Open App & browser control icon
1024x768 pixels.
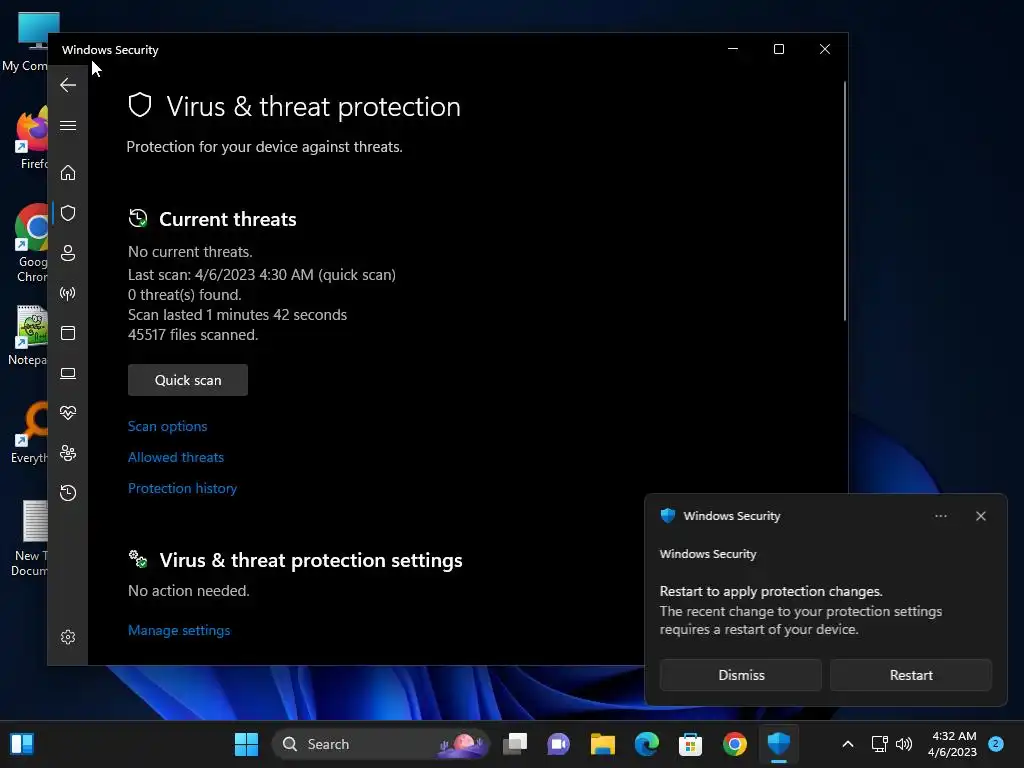[68, 333]
